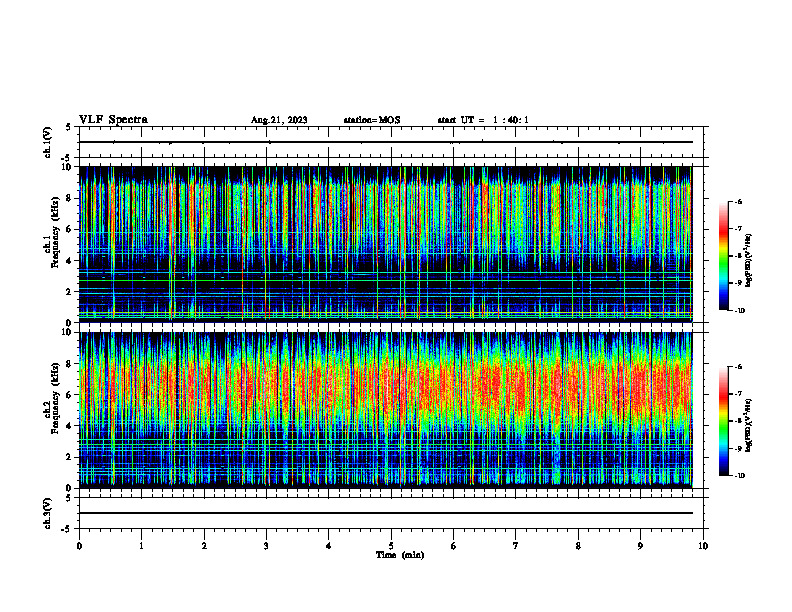Viewport: 792px width, 612px height.
Task: Click the "start UT = 1 :40: 1" text
Action: [483, 120]
